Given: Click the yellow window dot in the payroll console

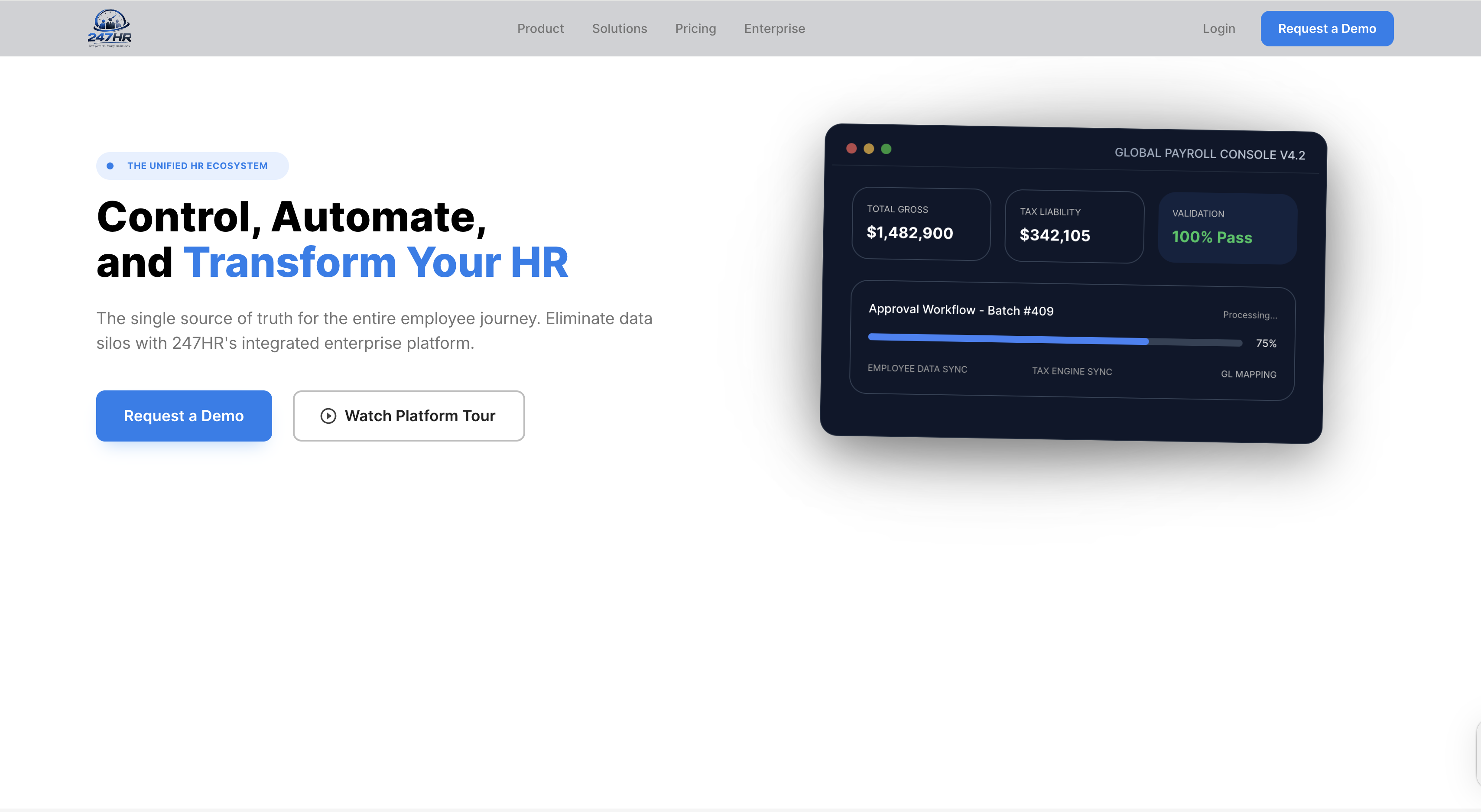Looking at the screenshot, I should tap(869, 149).
